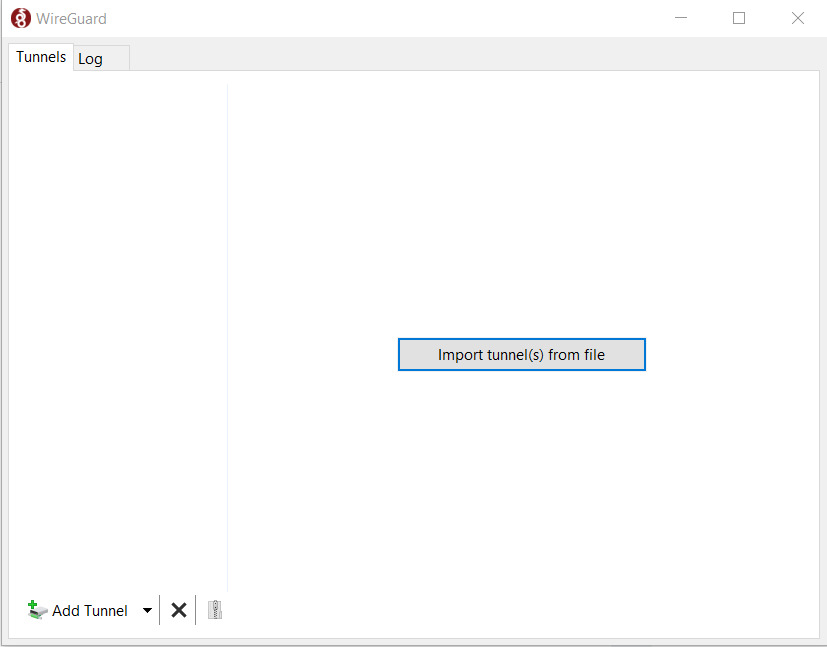Click the separator after Add Tunnel dropdown arrow

coord(160,610)
